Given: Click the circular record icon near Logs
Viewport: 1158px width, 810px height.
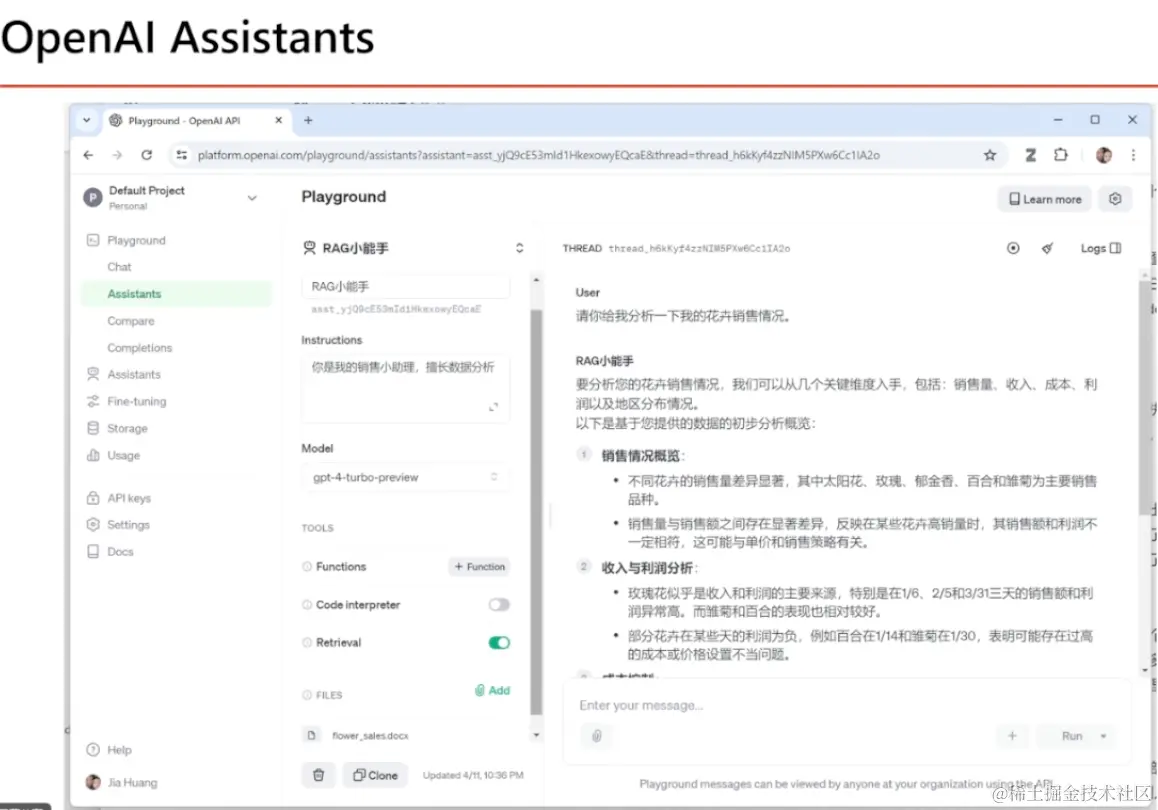Looking at the screenshot, I should [x=1013, y=248].
